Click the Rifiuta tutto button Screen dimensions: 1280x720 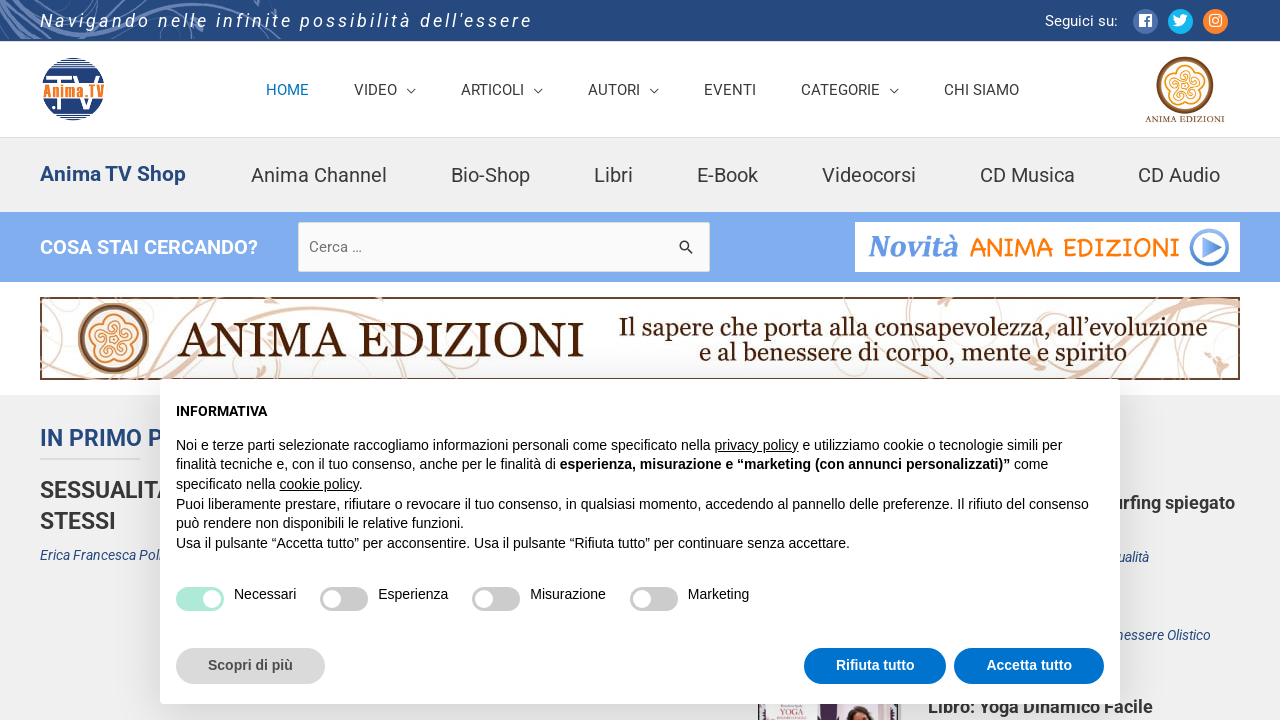[x=875, y=666]
